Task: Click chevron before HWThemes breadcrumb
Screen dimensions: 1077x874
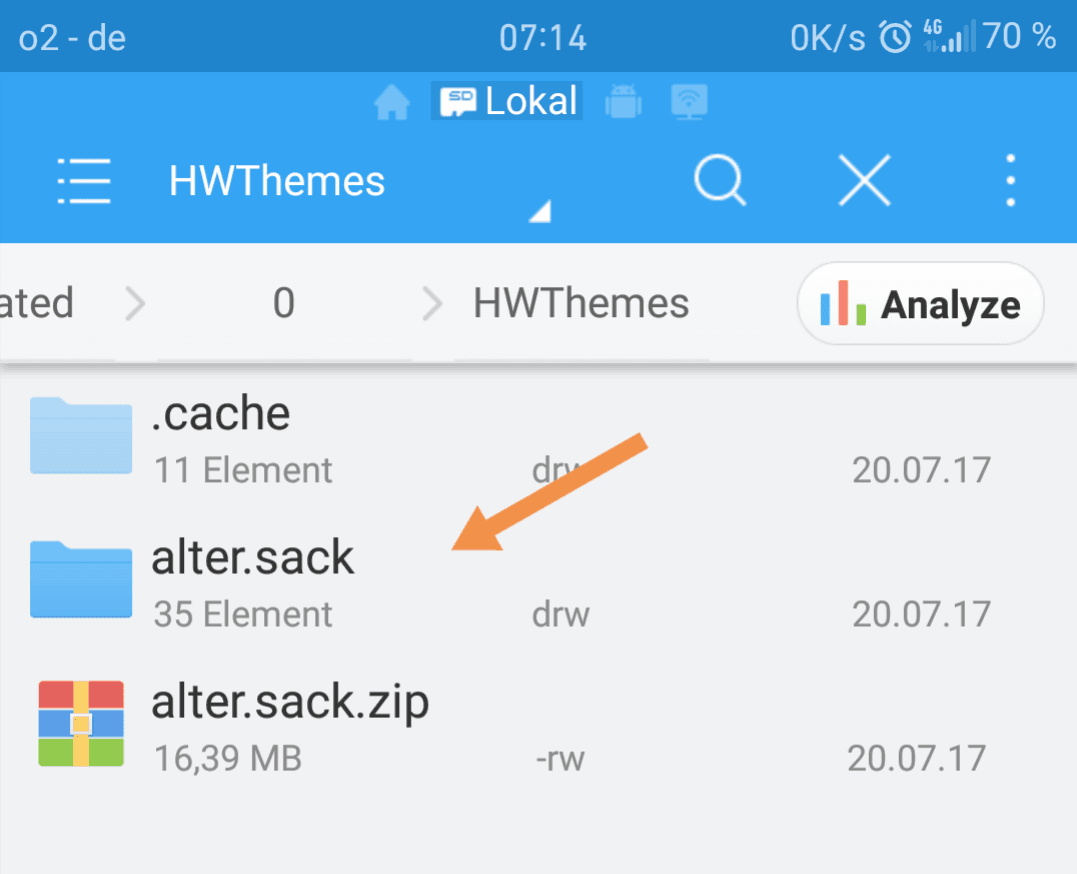Action: pos(432,304)
